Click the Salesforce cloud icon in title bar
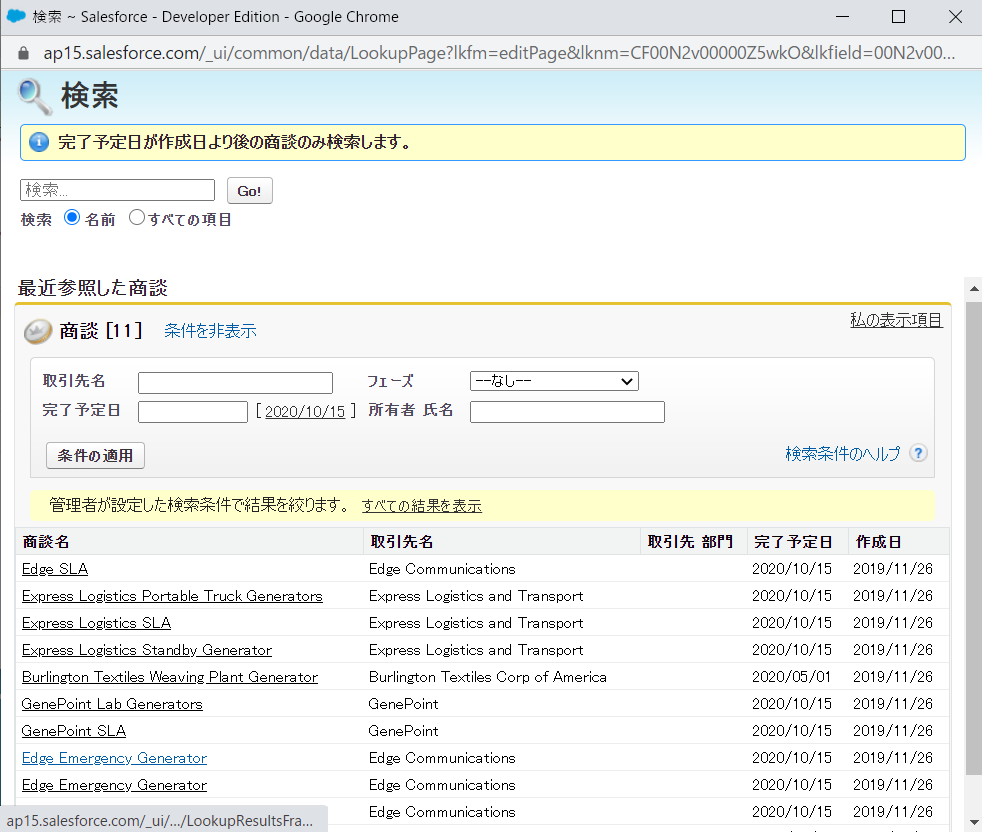Viewport: 982px width, 832px height. click(x=16, y=16)
